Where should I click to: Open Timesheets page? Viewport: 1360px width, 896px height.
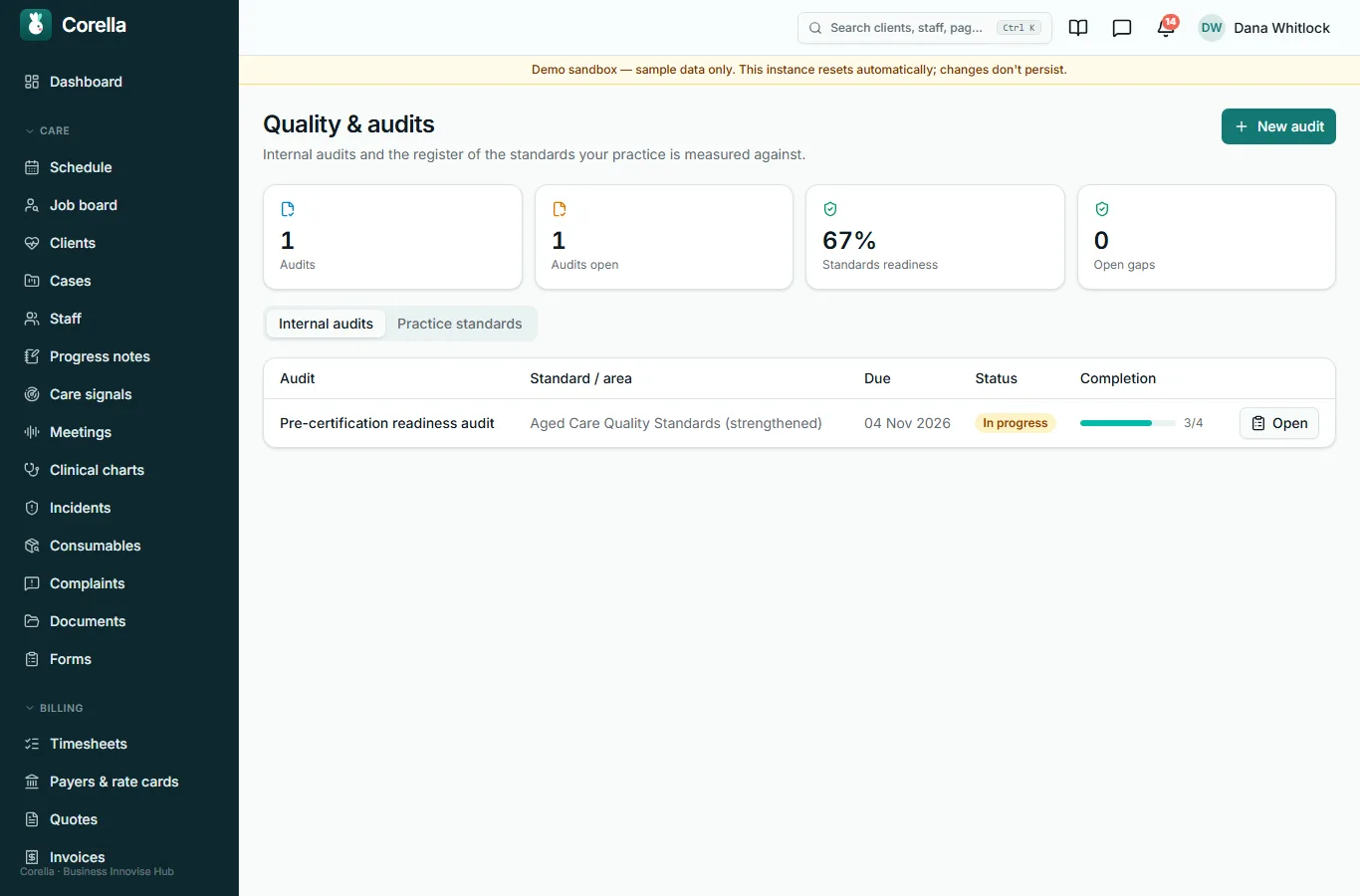click(119, 744)
